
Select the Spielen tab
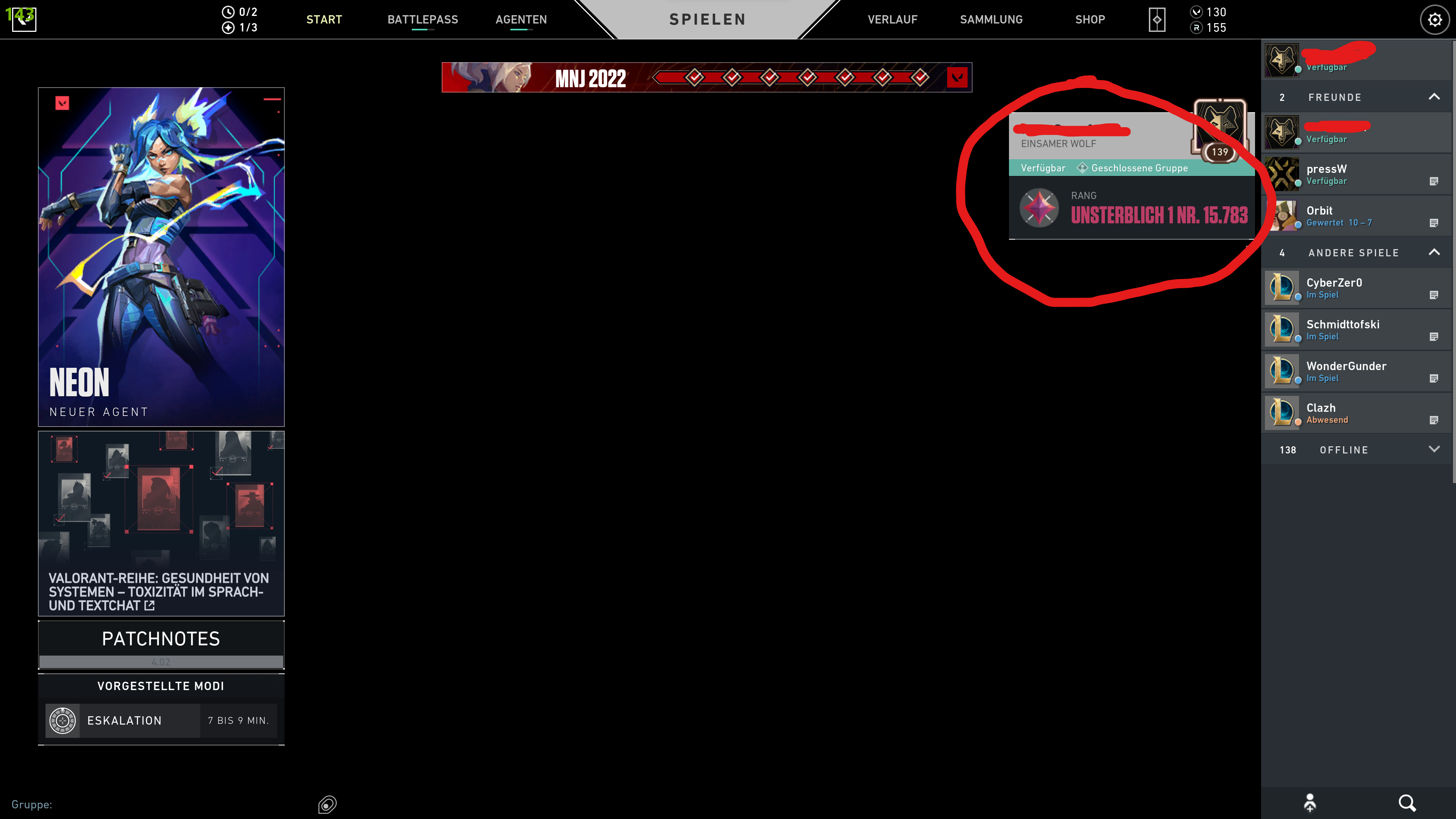click(x=707, y=20)
